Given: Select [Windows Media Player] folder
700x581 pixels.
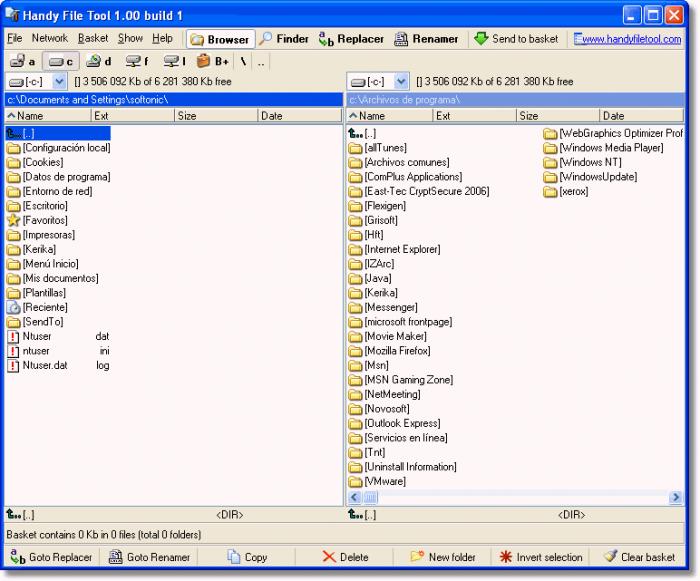Looking at the screenshot, I should (x=604, y=148).
